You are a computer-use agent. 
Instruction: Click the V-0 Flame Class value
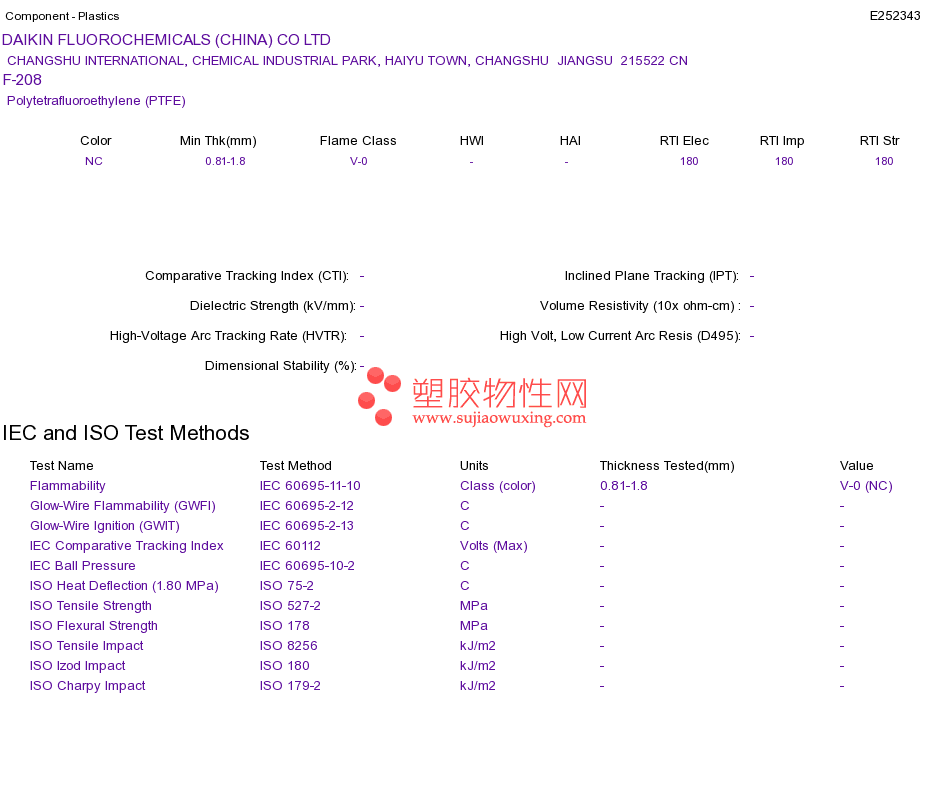point(359,161)
